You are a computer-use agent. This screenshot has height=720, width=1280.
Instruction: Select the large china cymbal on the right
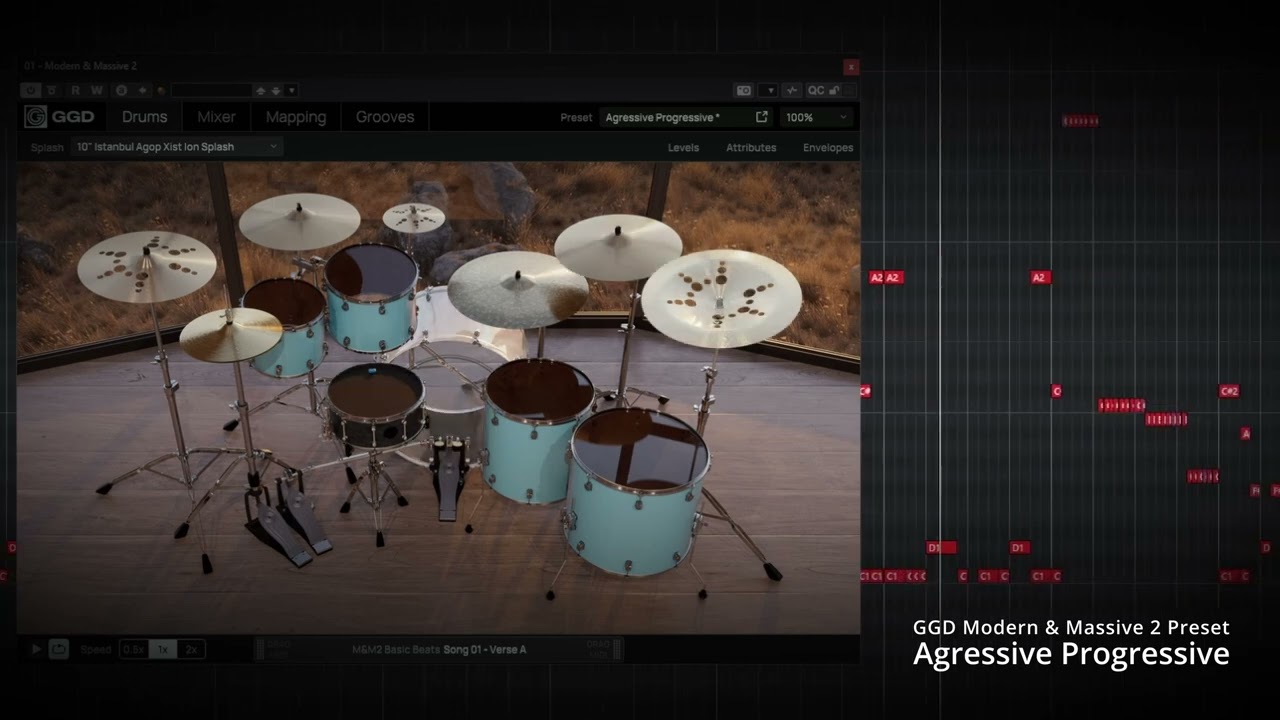pos(721,297)
